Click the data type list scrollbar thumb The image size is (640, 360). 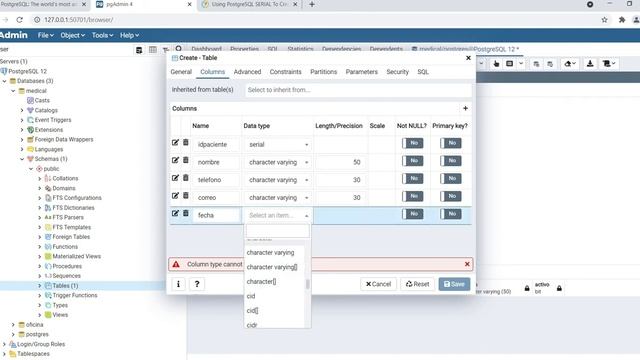tap(307, 284)
